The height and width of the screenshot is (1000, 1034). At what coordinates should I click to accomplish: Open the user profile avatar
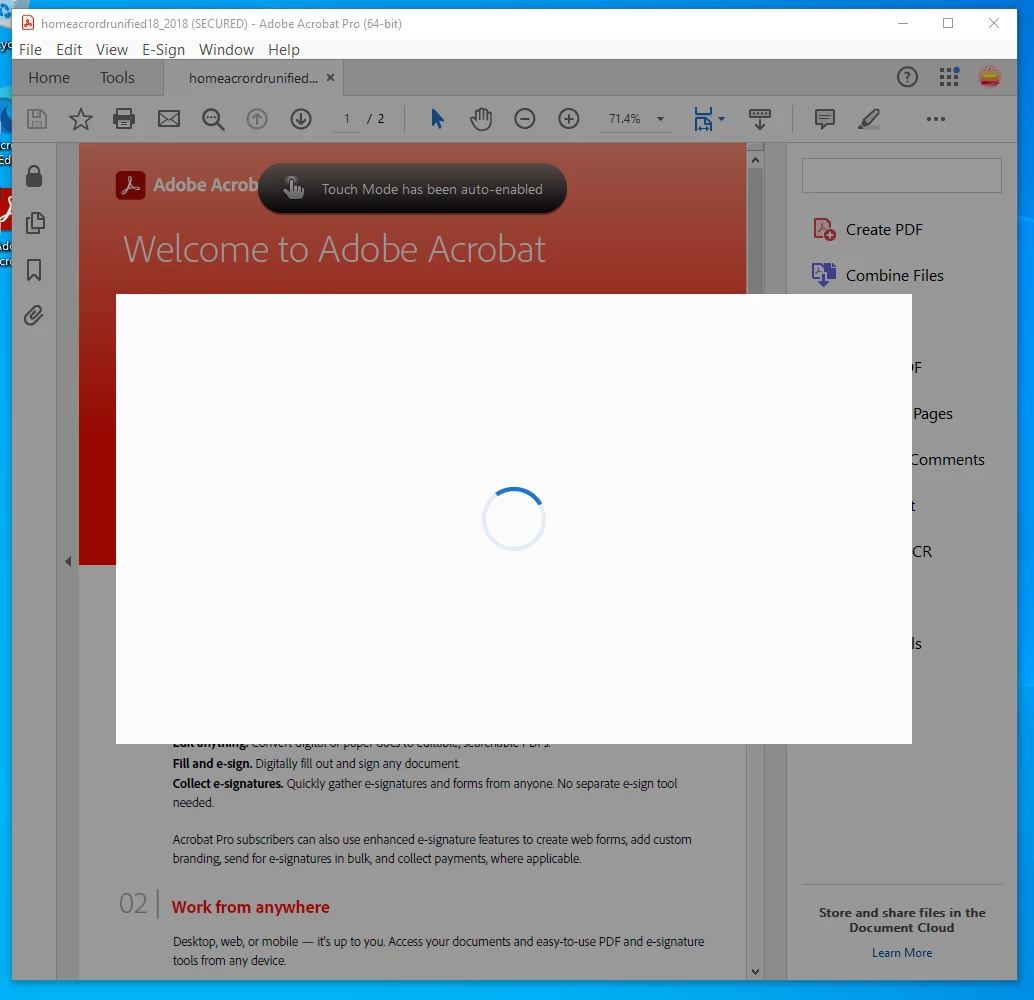point(990,77)
